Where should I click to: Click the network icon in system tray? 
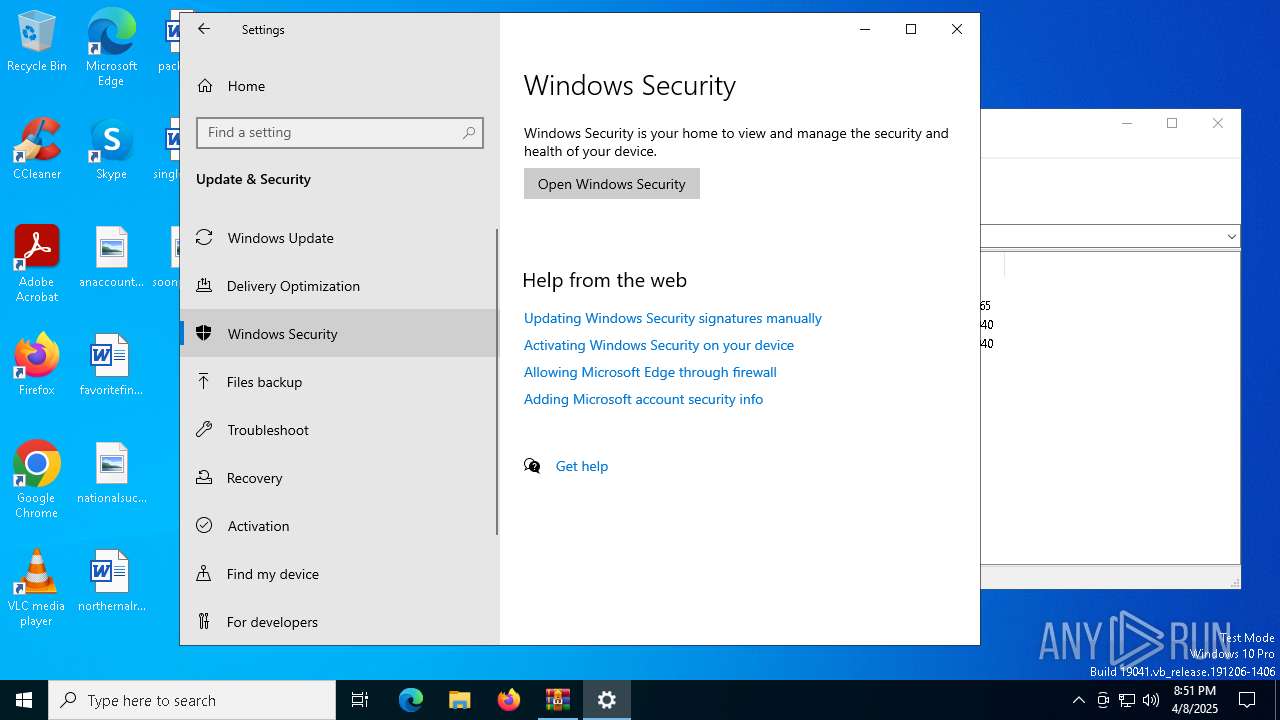coord(1127,700)
